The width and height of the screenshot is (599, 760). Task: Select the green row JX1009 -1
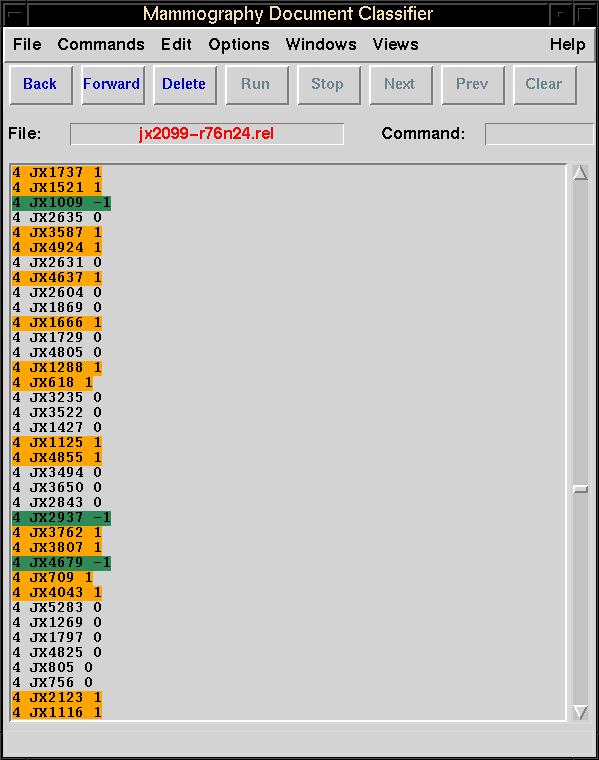pyautogui.click(x=62, y=203)
